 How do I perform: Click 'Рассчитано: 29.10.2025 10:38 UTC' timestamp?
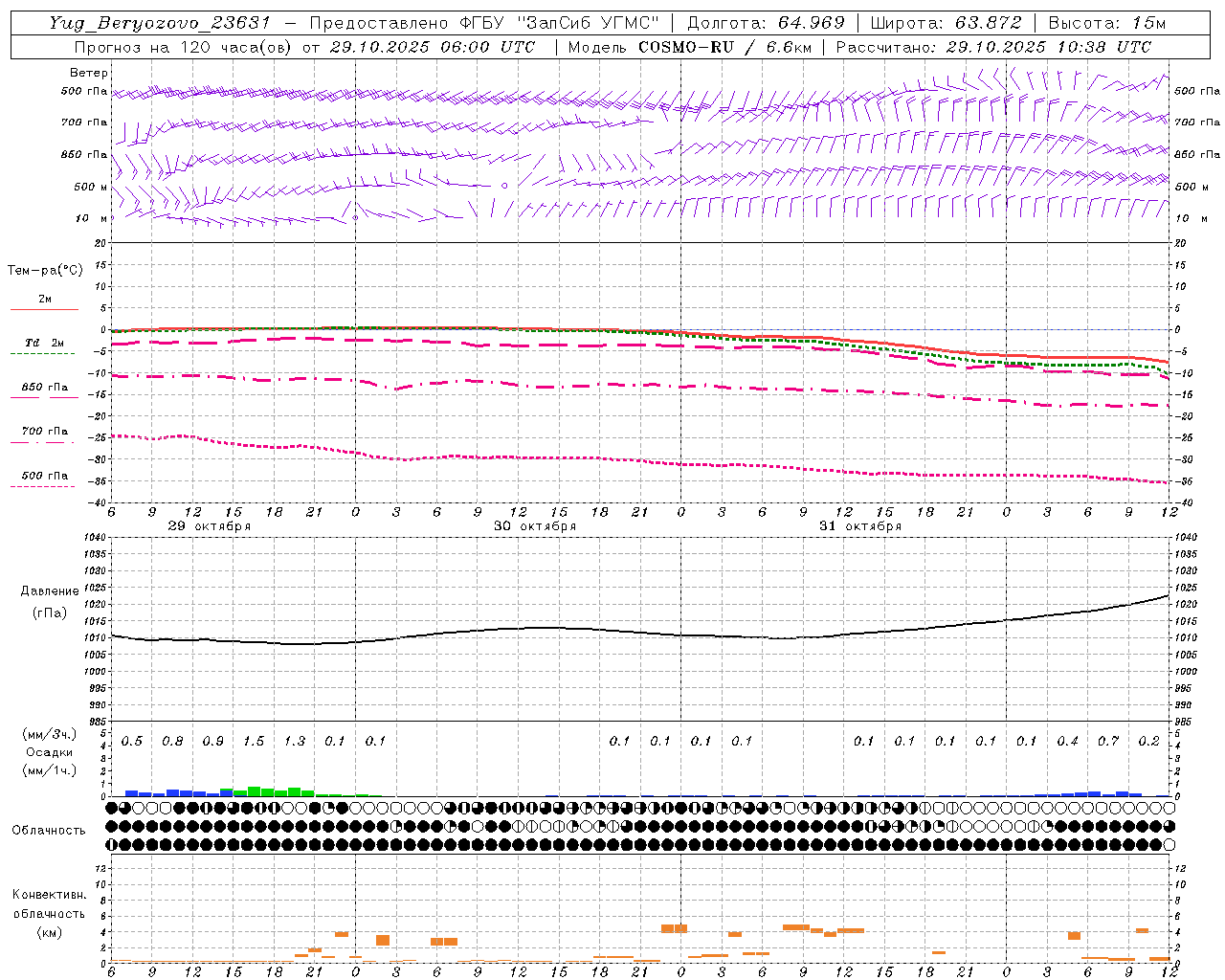pyautogui.click(x=993, y=47)
